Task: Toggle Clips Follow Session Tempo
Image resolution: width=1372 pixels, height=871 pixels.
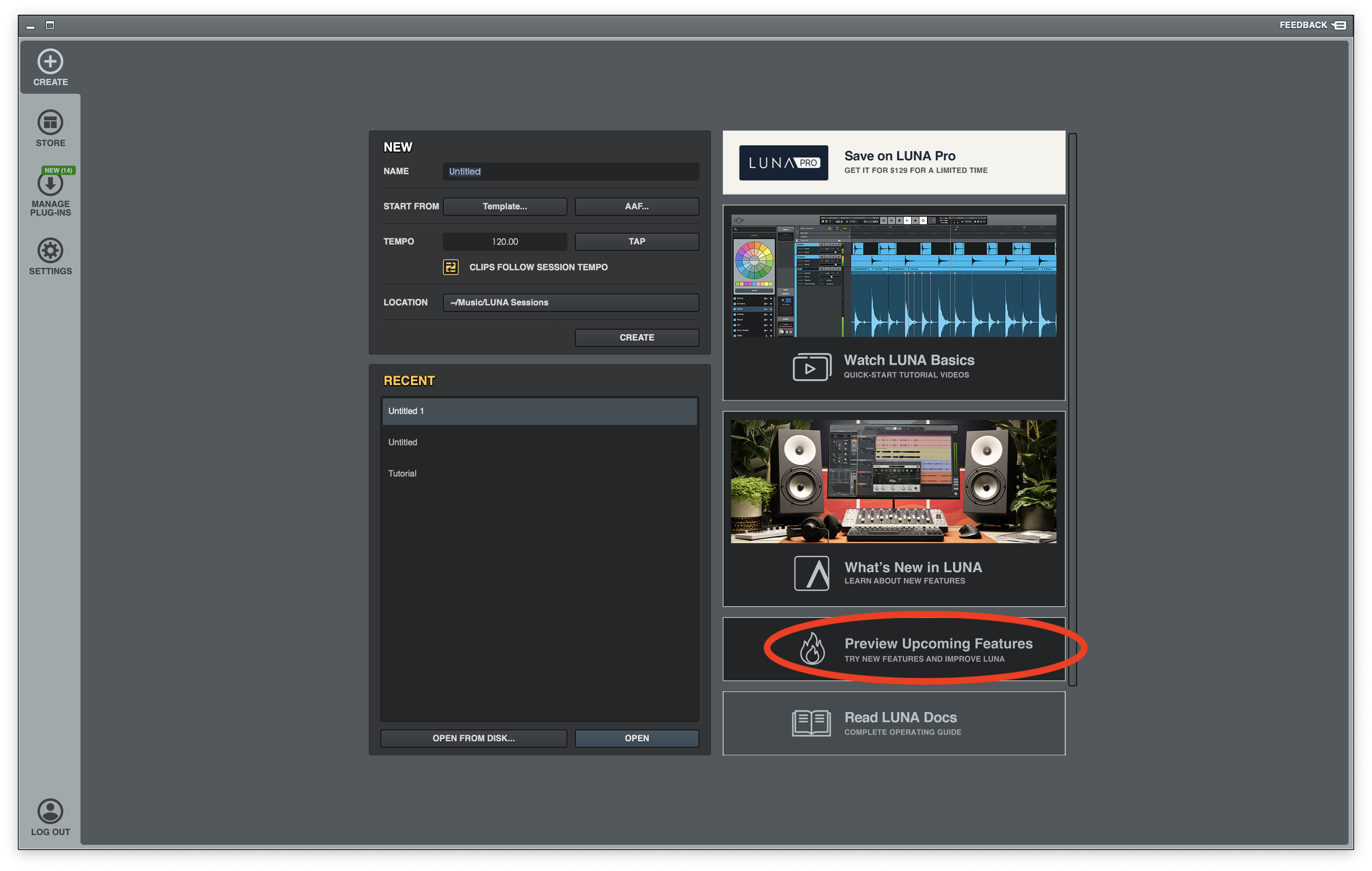Action: [x=451, y=267]
